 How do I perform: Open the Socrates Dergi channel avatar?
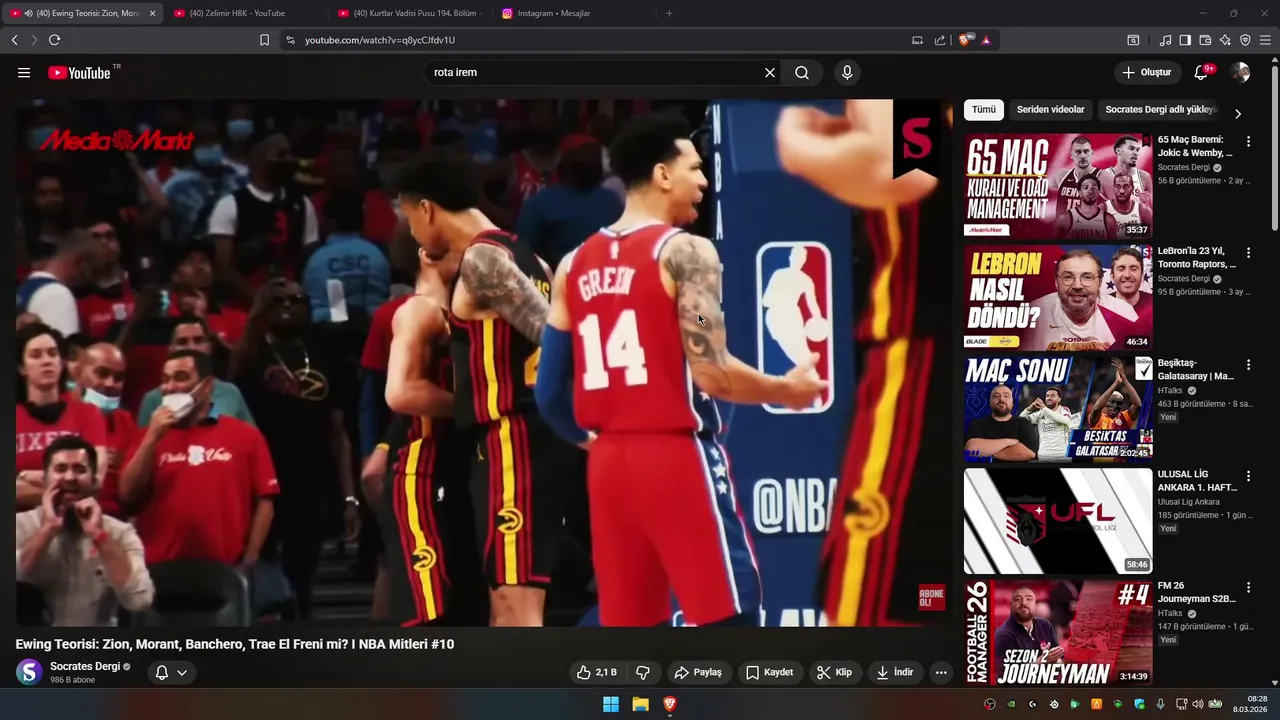30,673
